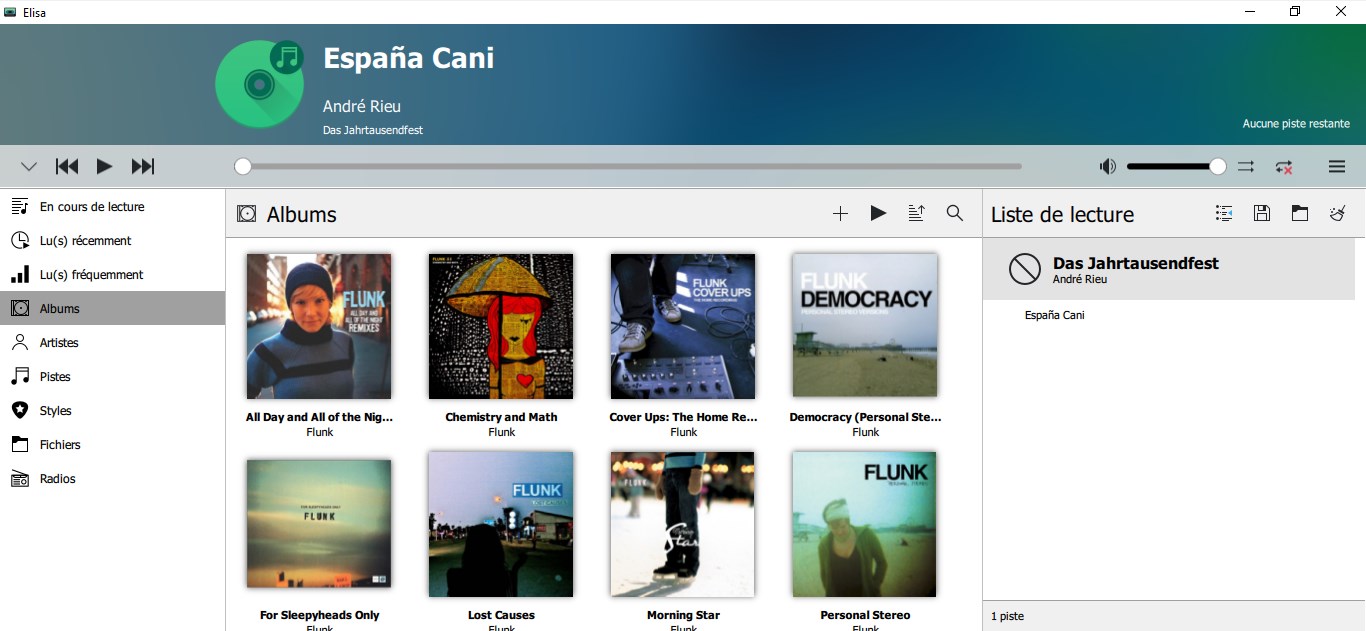Click the green album art in the header
Screen dimensions: 1366x631
pyautogui.click(x=260, y=84)
